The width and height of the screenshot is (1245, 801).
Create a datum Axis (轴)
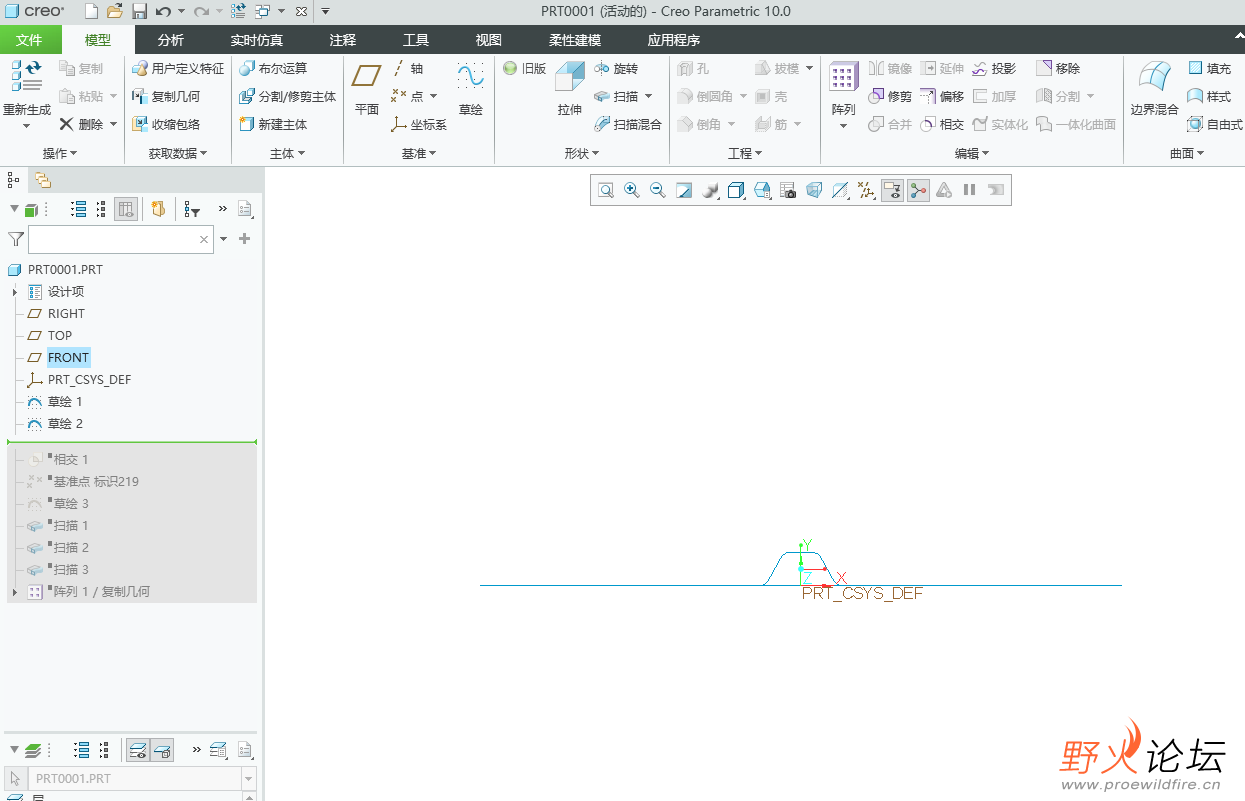pos(407,68)
